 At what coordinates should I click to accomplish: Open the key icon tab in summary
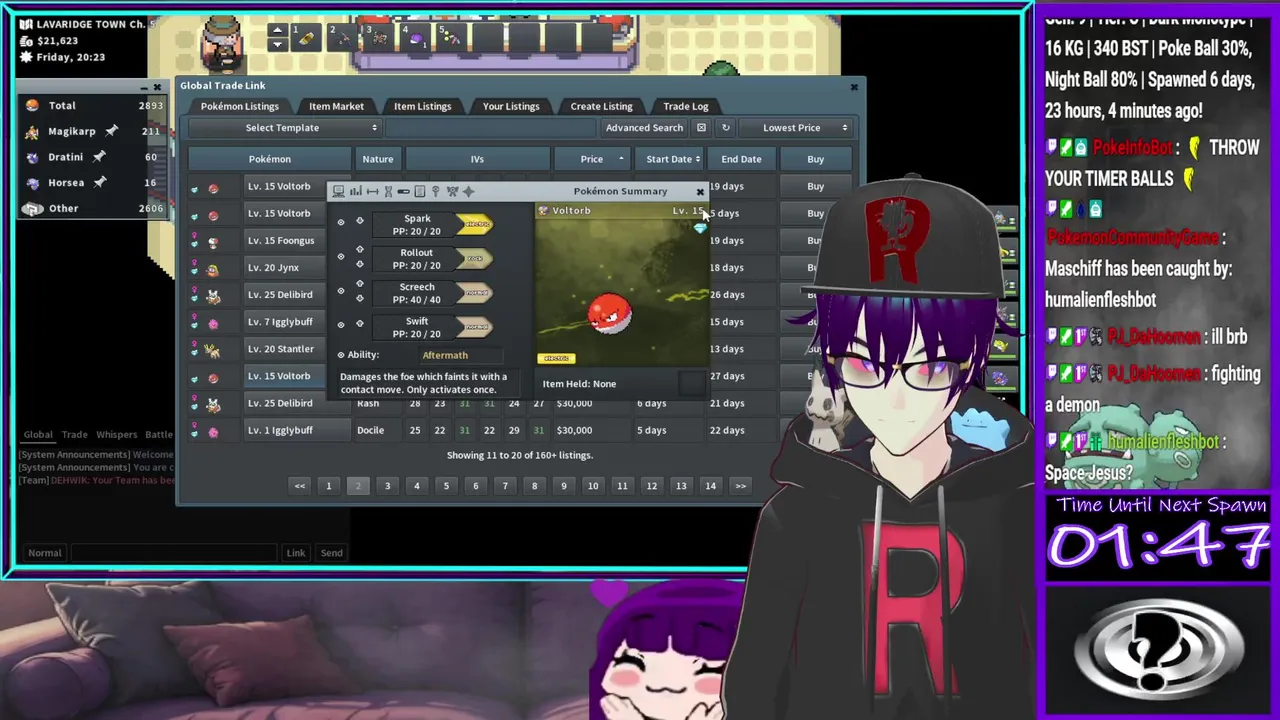(x=435, y=191)
